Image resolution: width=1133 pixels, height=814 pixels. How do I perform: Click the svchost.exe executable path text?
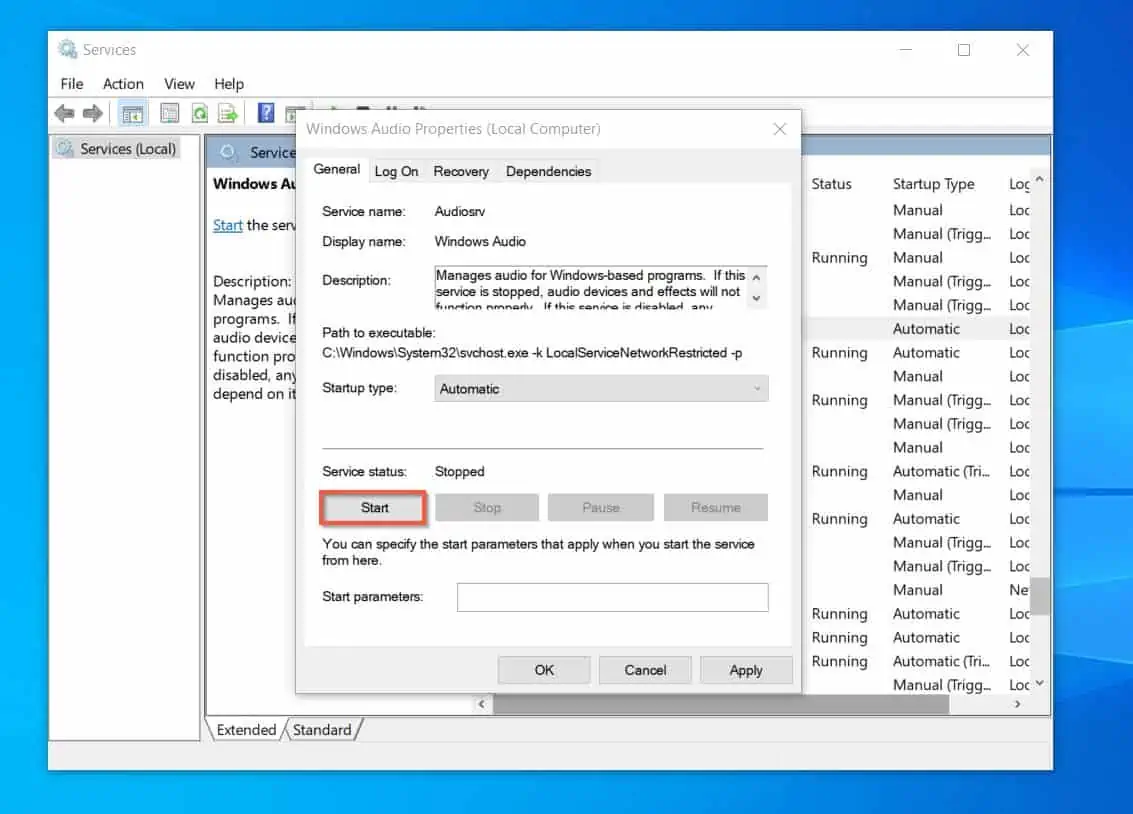532,353
